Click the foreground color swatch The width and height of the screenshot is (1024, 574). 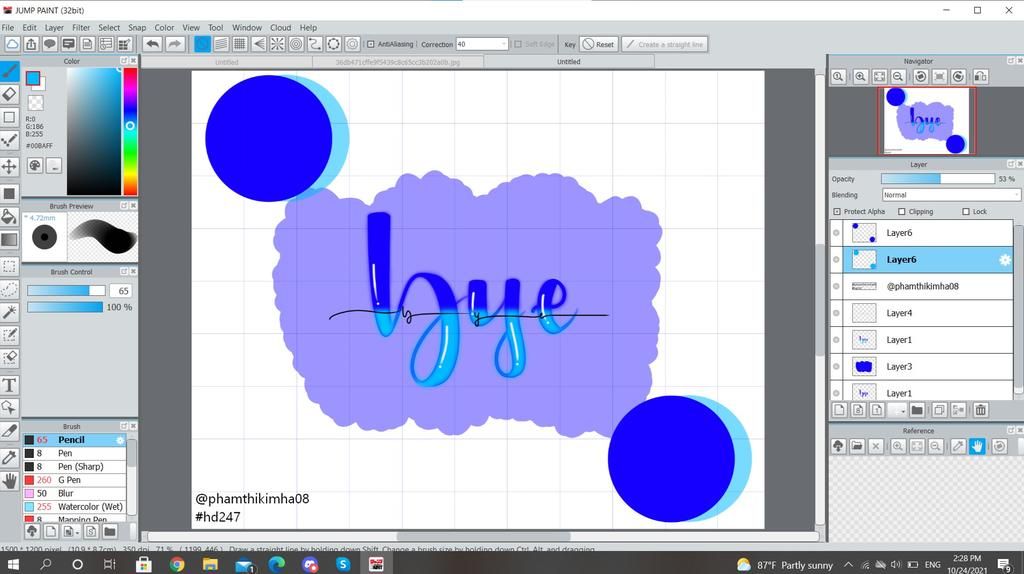pyautogui.click(x=33, y=78)
